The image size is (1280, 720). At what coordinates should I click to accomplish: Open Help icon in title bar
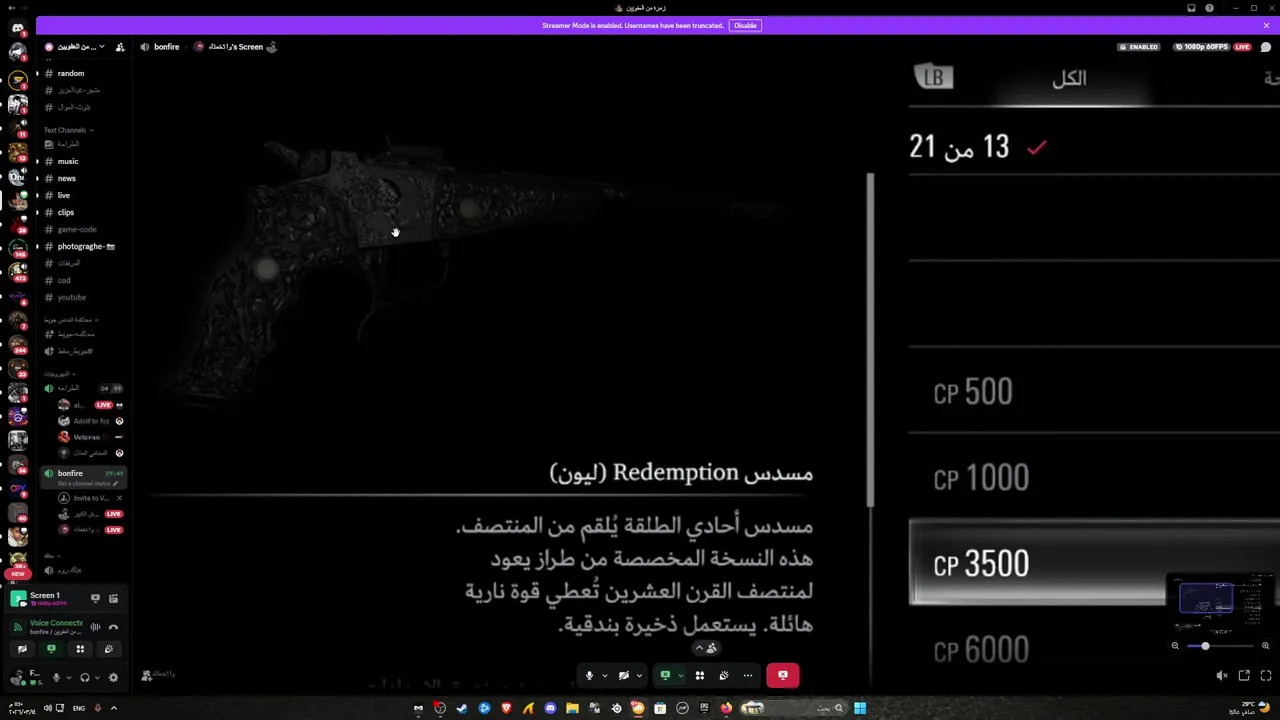1210,8
